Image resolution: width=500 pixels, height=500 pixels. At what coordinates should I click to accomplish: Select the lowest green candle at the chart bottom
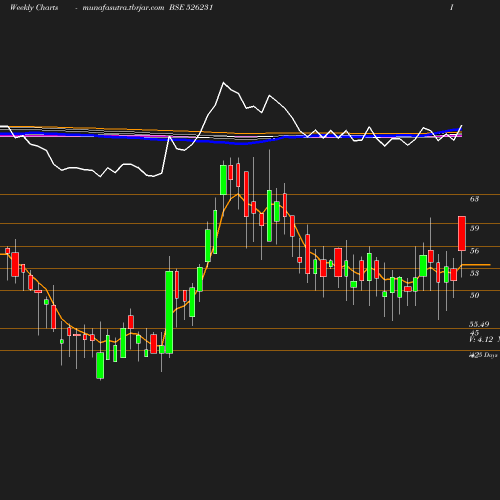[100, 366]
